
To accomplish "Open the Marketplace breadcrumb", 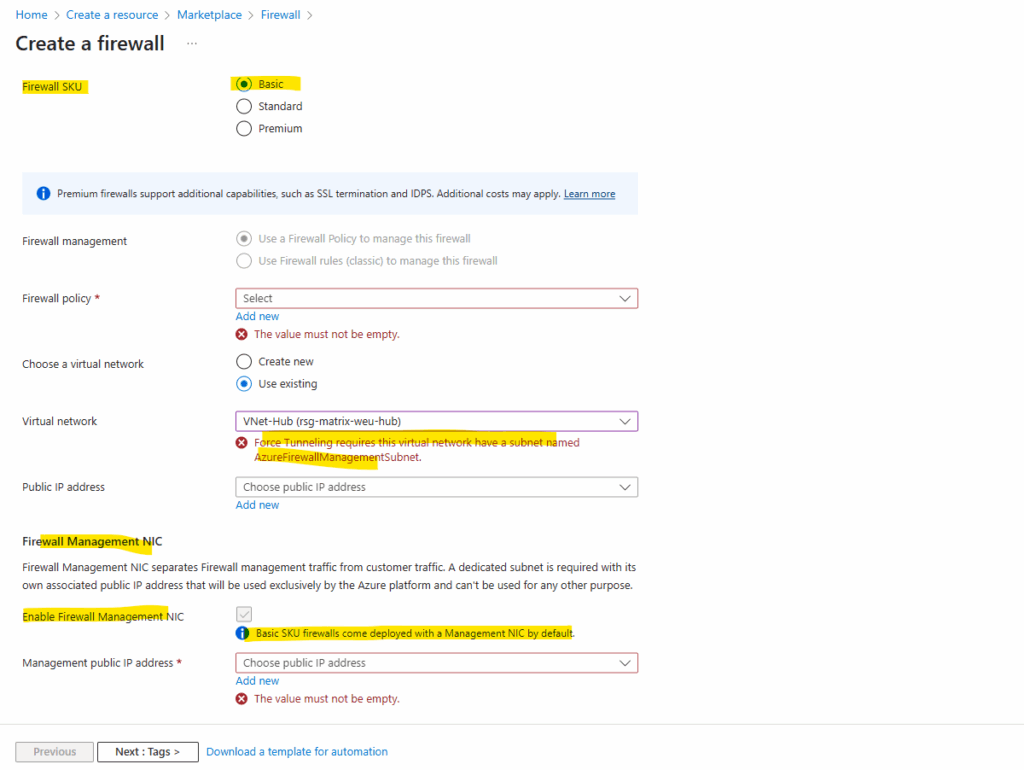I will 209,15.
